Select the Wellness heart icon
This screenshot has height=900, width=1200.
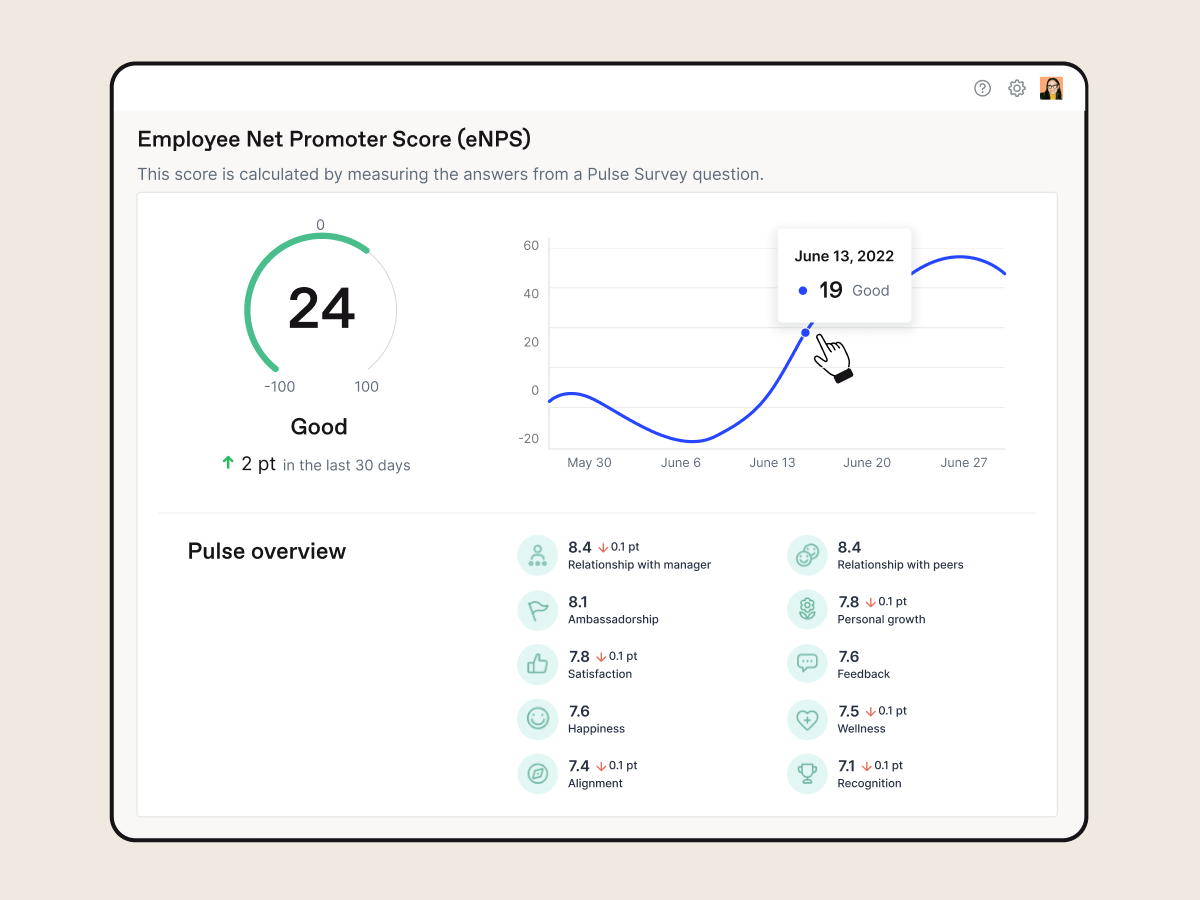click(x=807, y=719)
